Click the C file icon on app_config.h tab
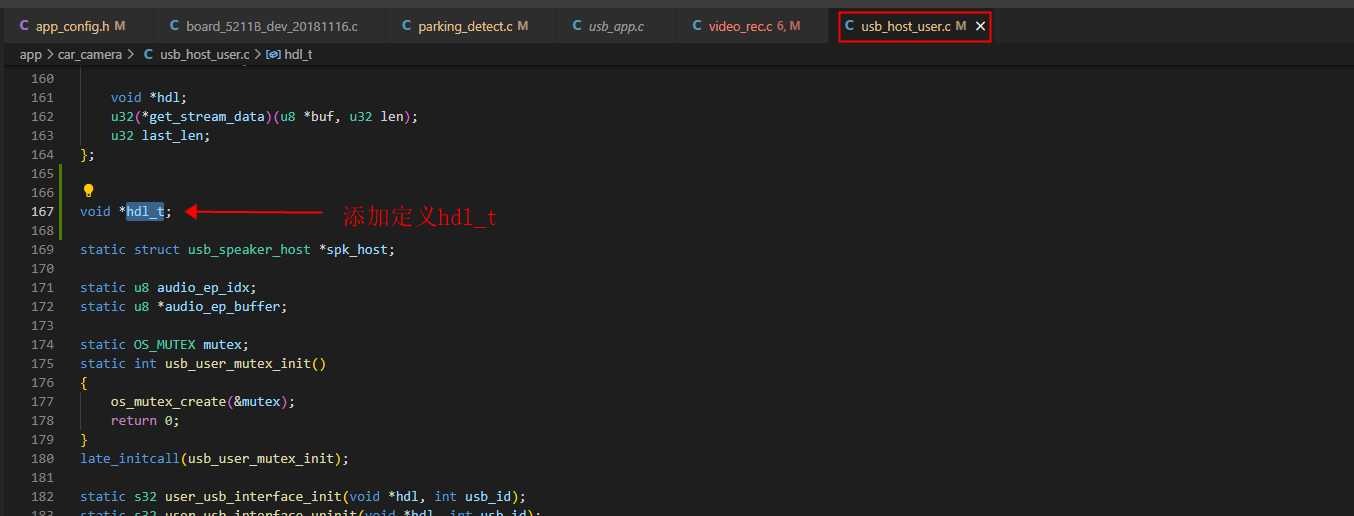1354x516 pixels. pyautogui.click(x=24, y=26)
